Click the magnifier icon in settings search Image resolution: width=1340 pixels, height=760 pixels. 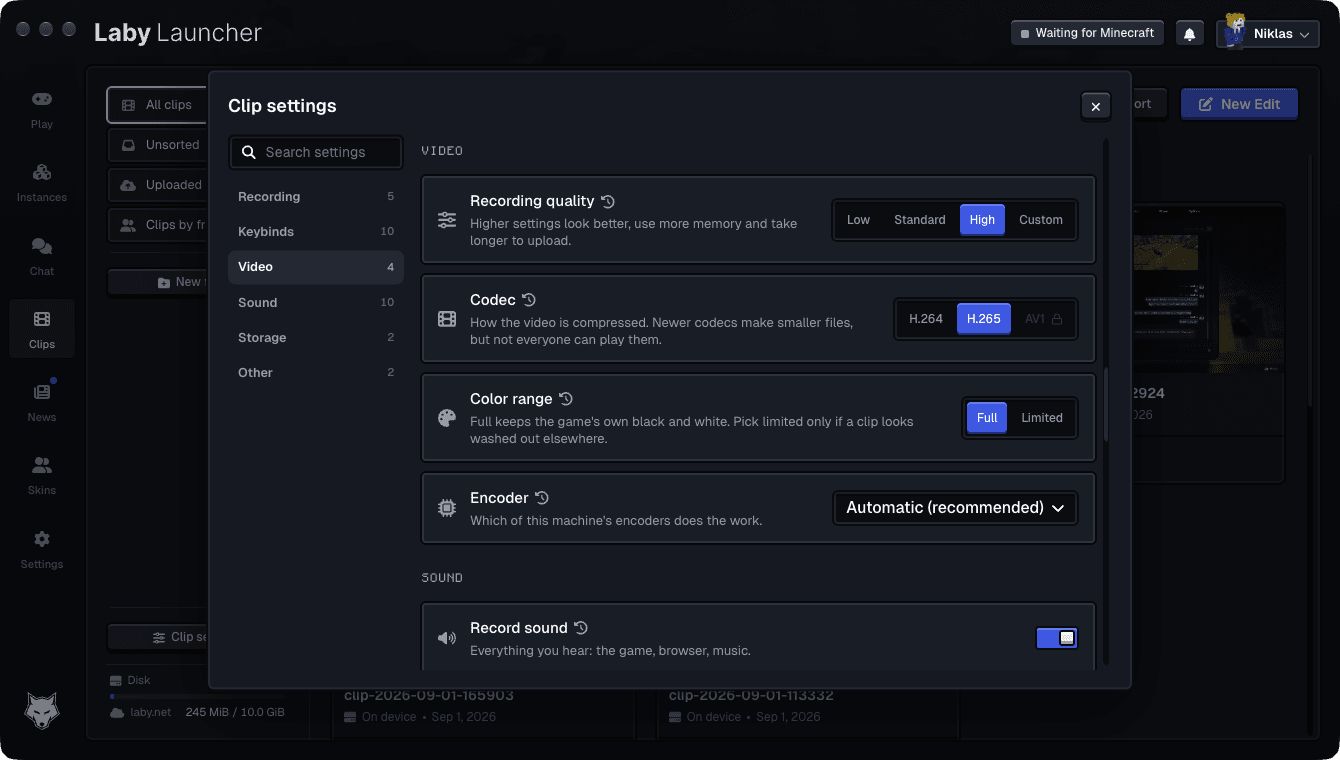tap(249, 152)
